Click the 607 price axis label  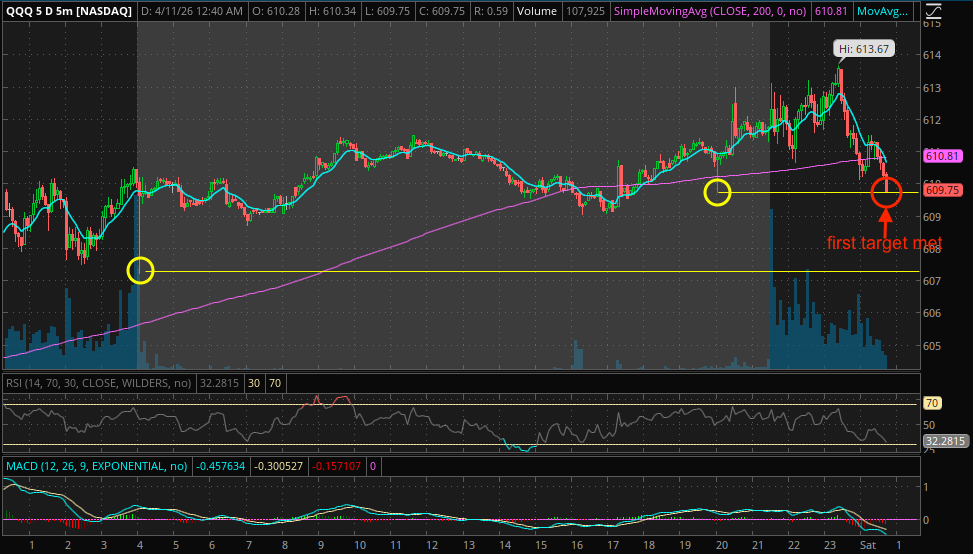click(x=933, y=281)
